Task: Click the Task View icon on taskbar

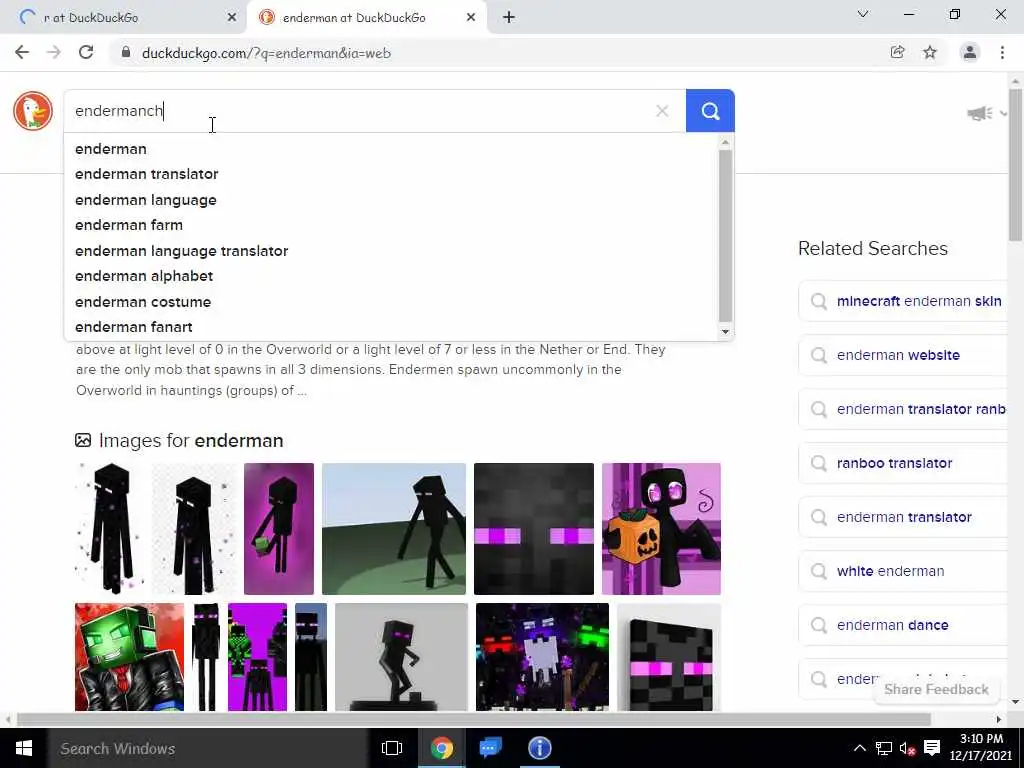Action: click(x=392, y=748)
